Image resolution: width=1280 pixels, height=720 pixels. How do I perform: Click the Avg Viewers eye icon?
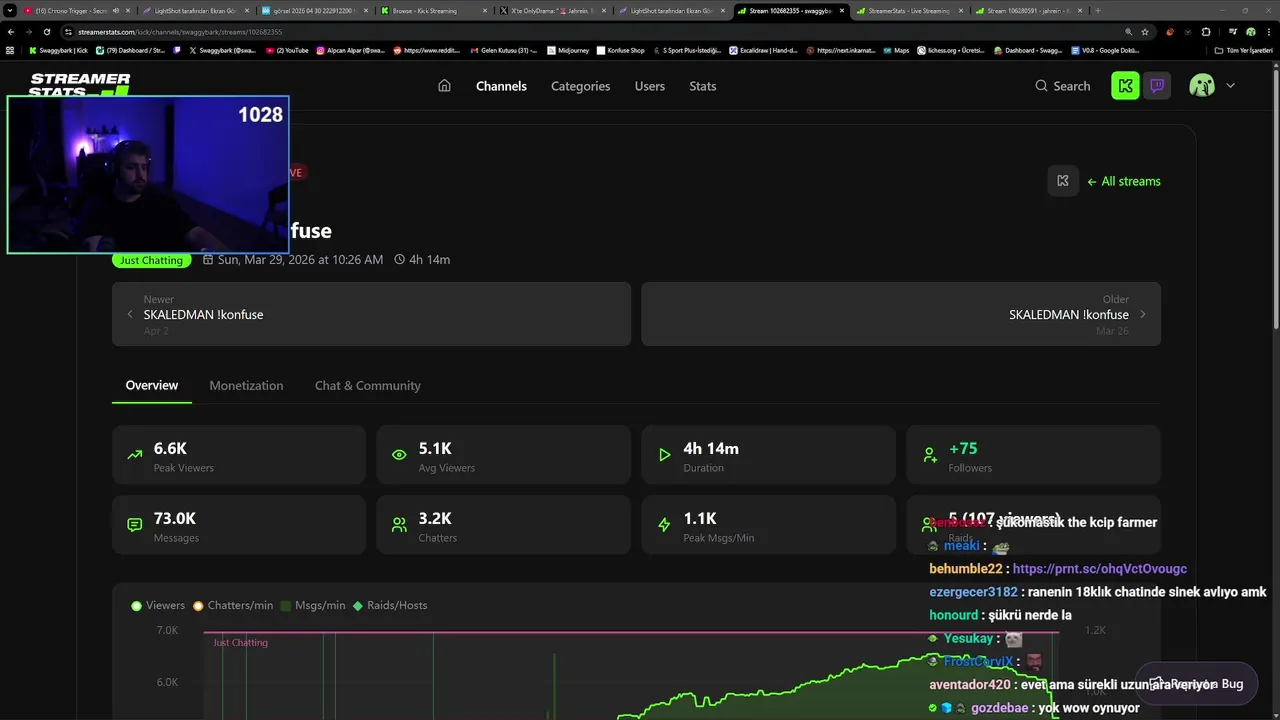(399, 455)
